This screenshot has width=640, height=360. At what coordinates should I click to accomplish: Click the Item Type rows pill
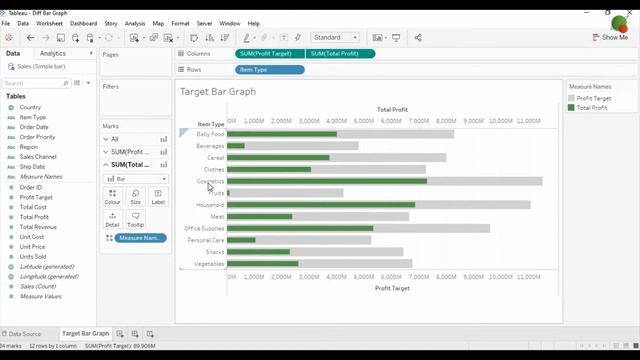pos(270,70)
